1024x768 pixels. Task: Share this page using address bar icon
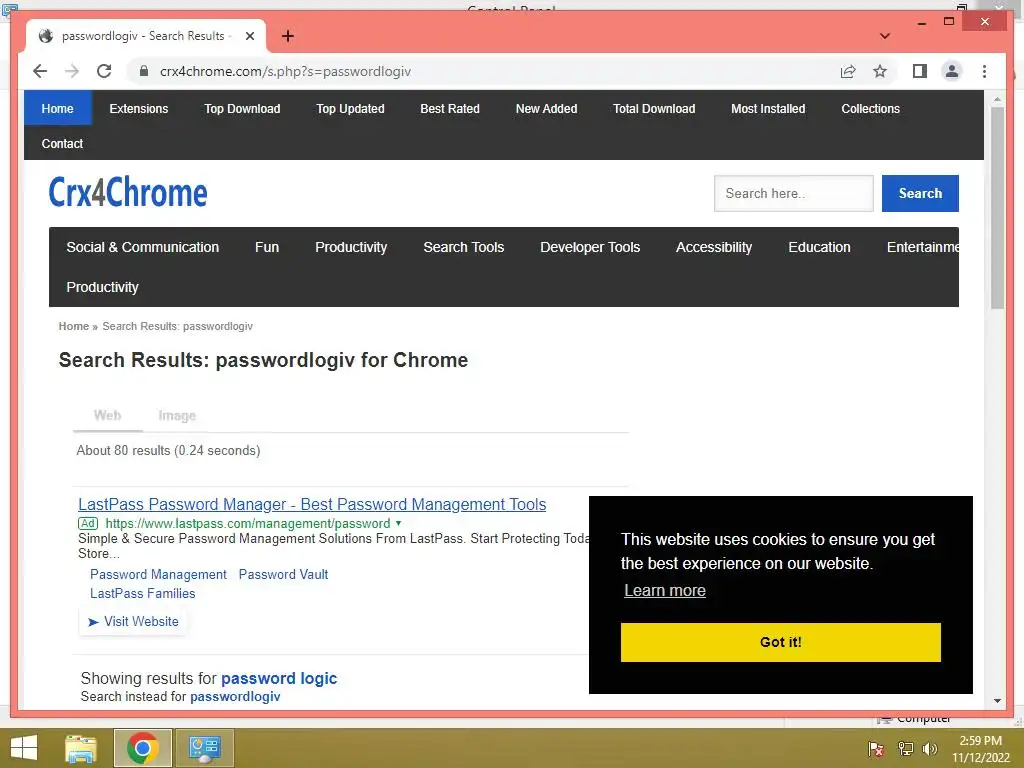[x=848, y=71]
